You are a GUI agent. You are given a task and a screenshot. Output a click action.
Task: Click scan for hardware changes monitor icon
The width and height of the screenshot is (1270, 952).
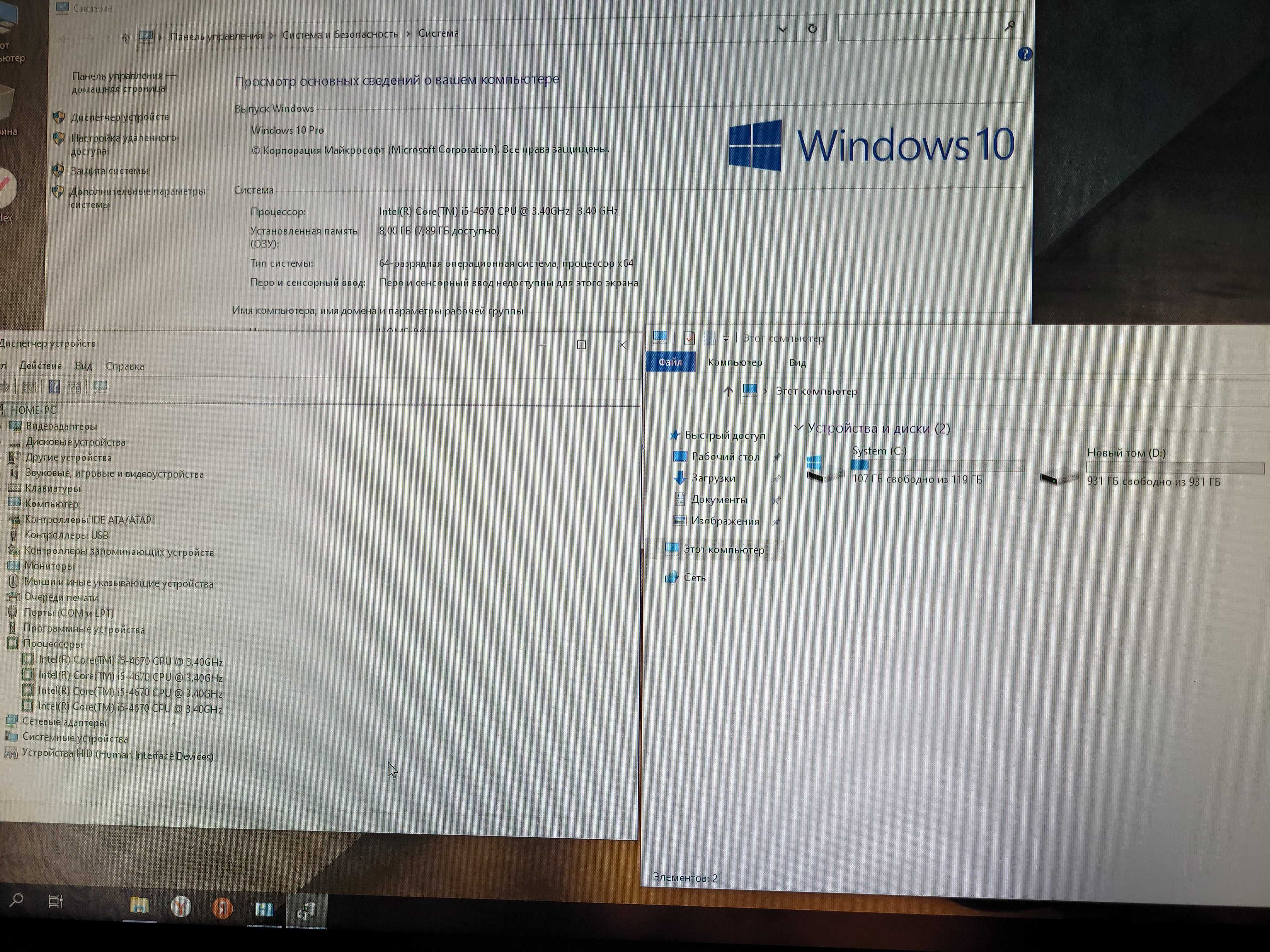click(100, 387)
